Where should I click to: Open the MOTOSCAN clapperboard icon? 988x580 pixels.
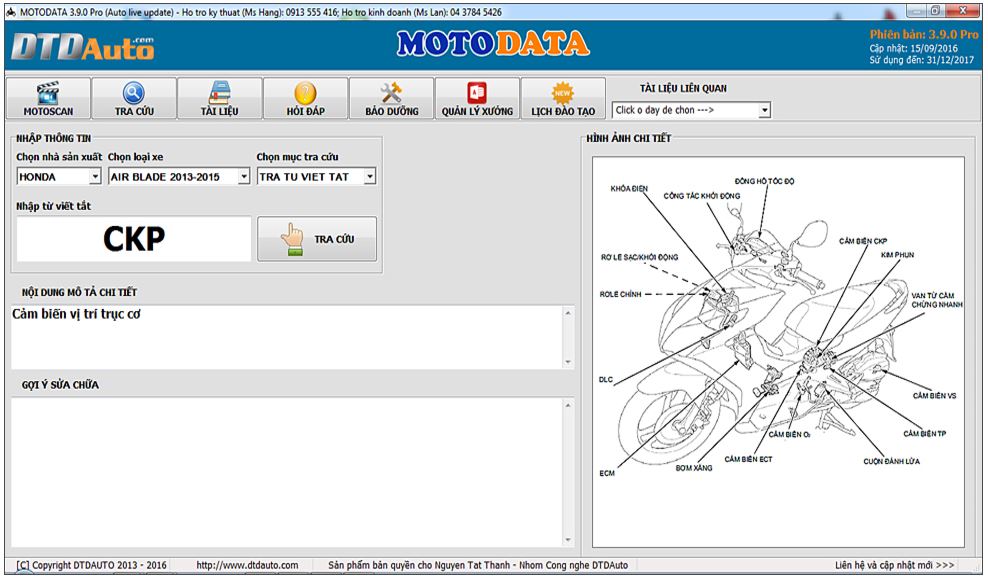coord(48,93)
